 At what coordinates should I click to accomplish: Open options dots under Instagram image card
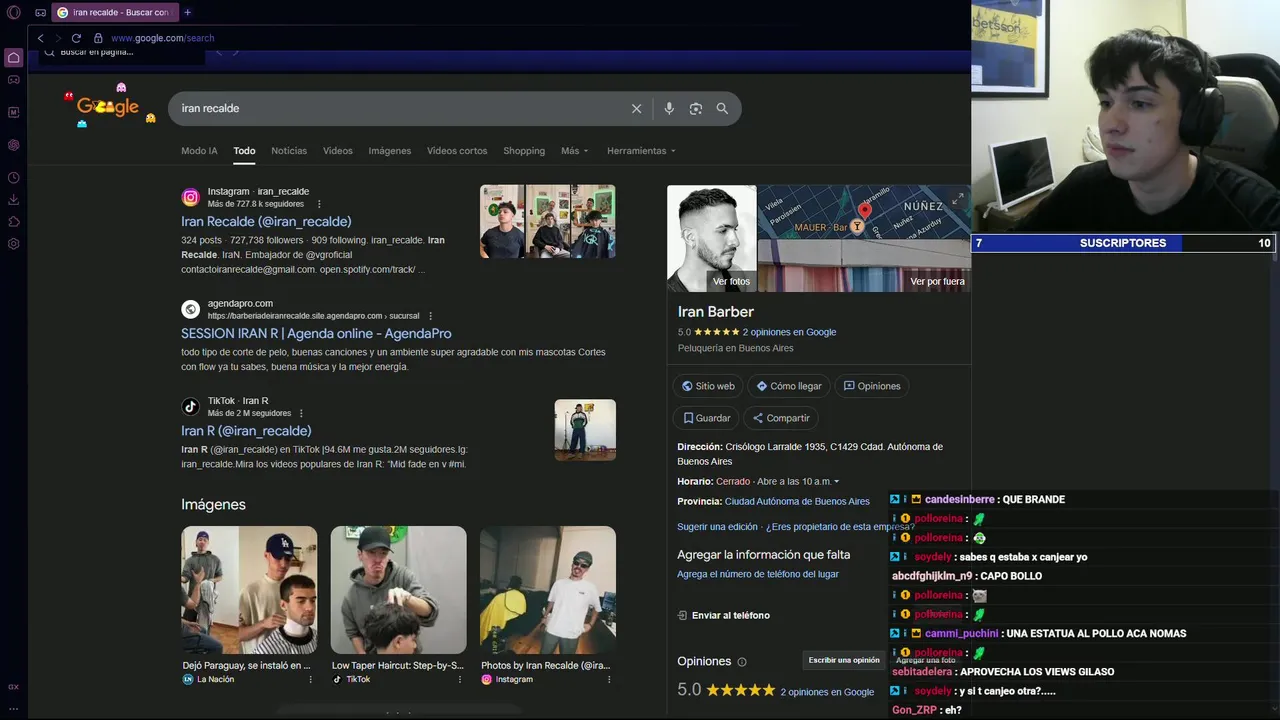click(x=608, y=679)
